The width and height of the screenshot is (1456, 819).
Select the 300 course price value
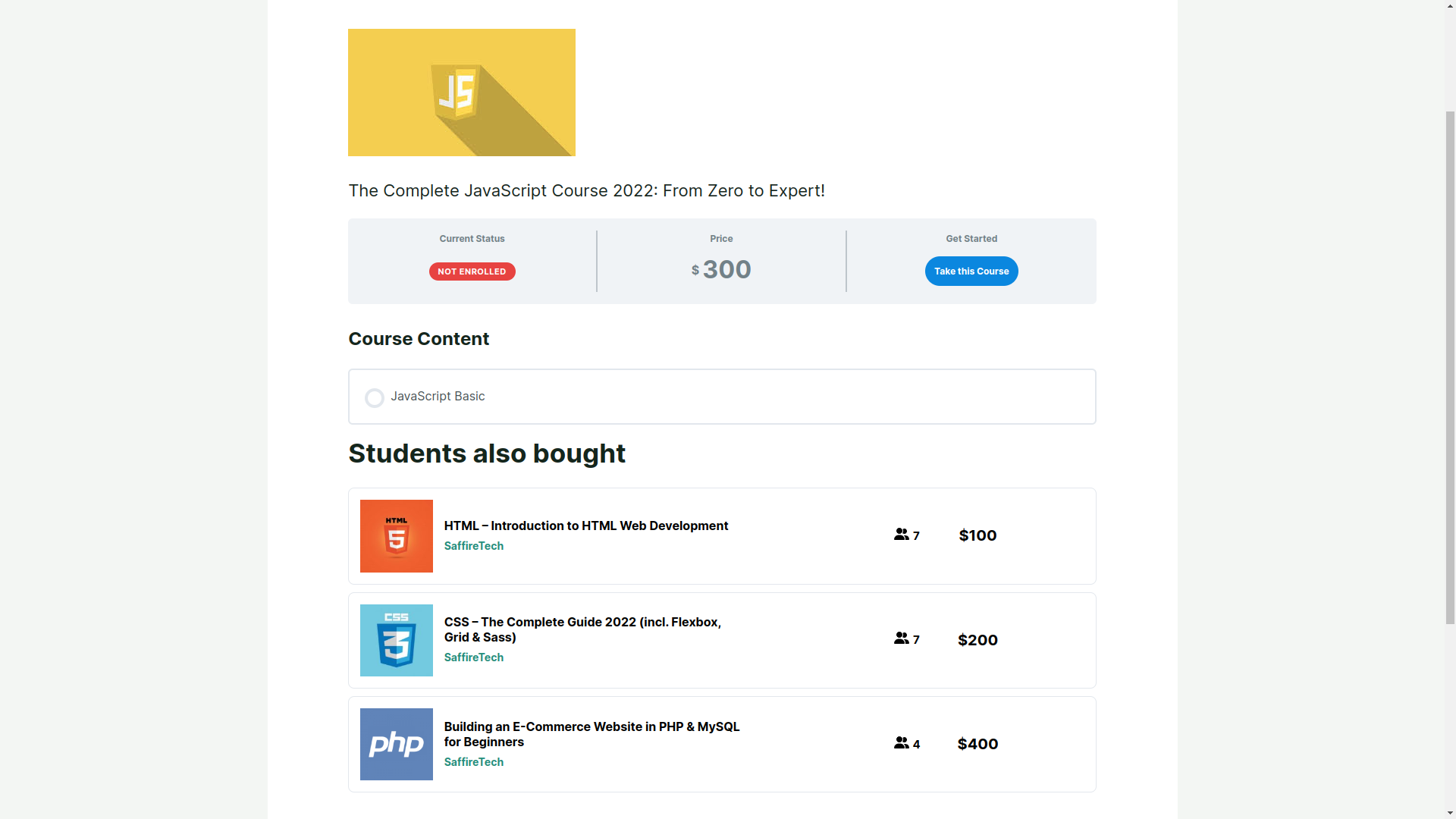tap(726, 269)
